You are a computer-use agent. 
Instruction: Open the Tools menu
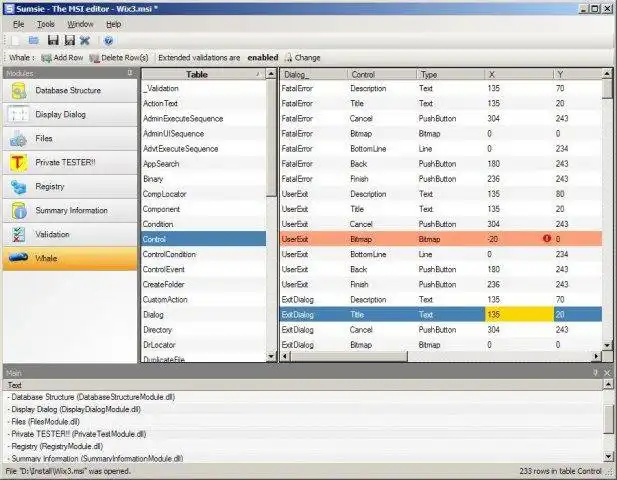[46, 24]
